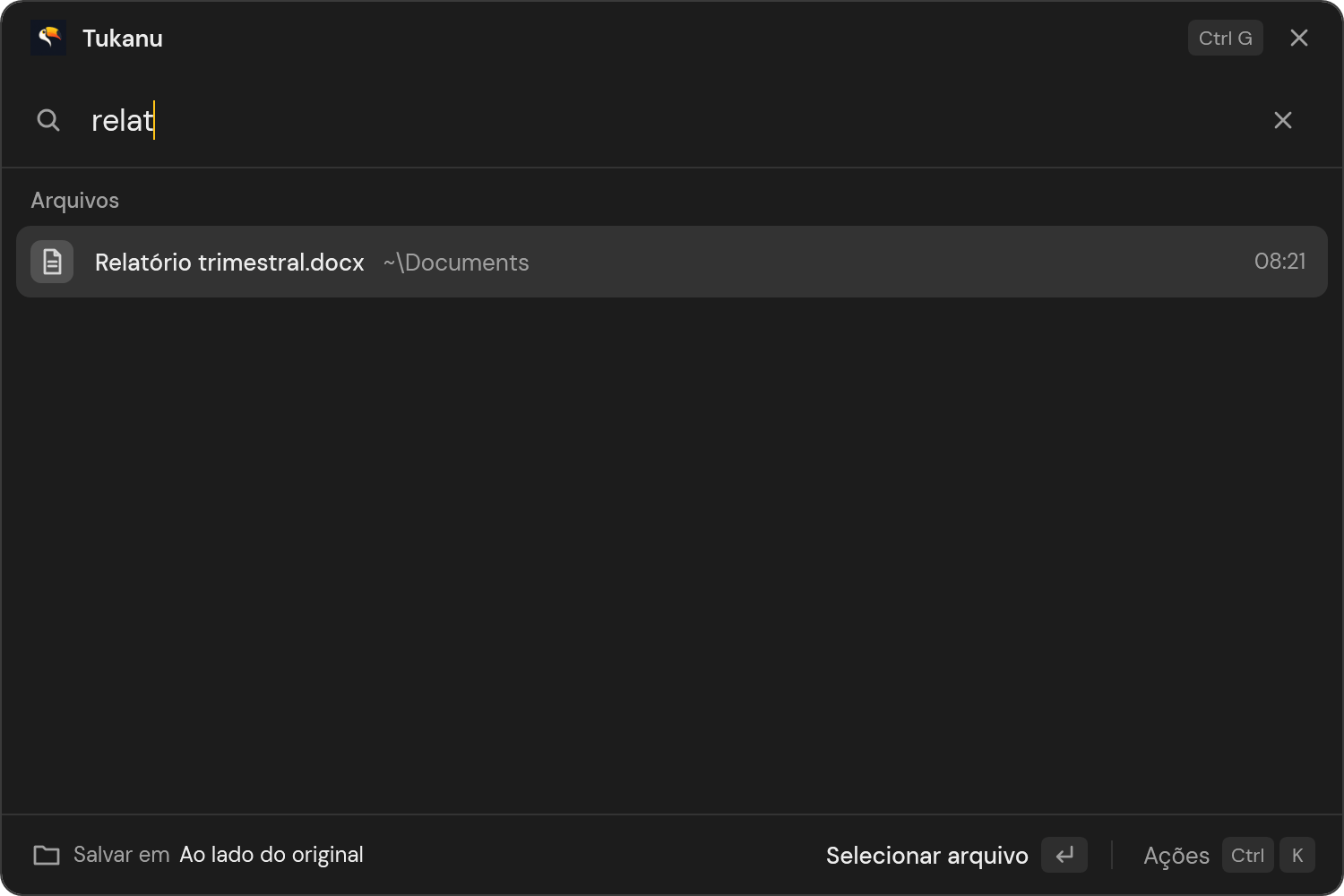Change save location 'Ao lado do original'

click(x=271, y=855)
